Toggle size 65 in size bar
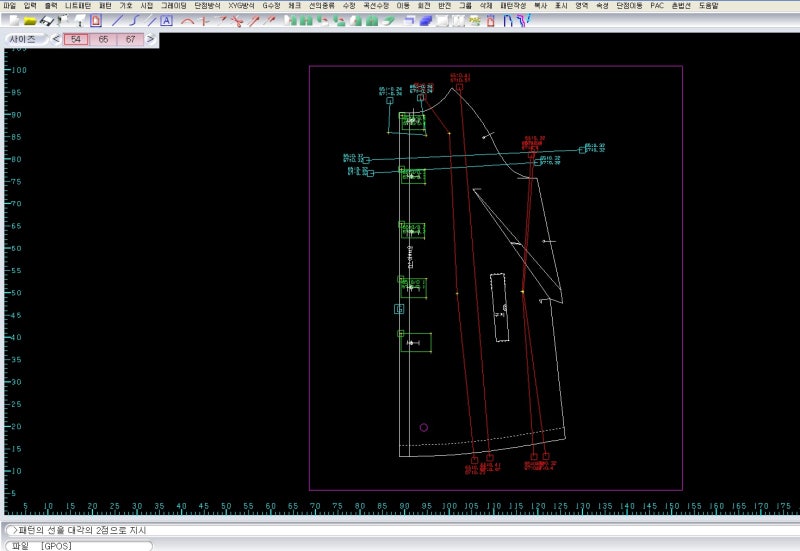 pos(104,39)
